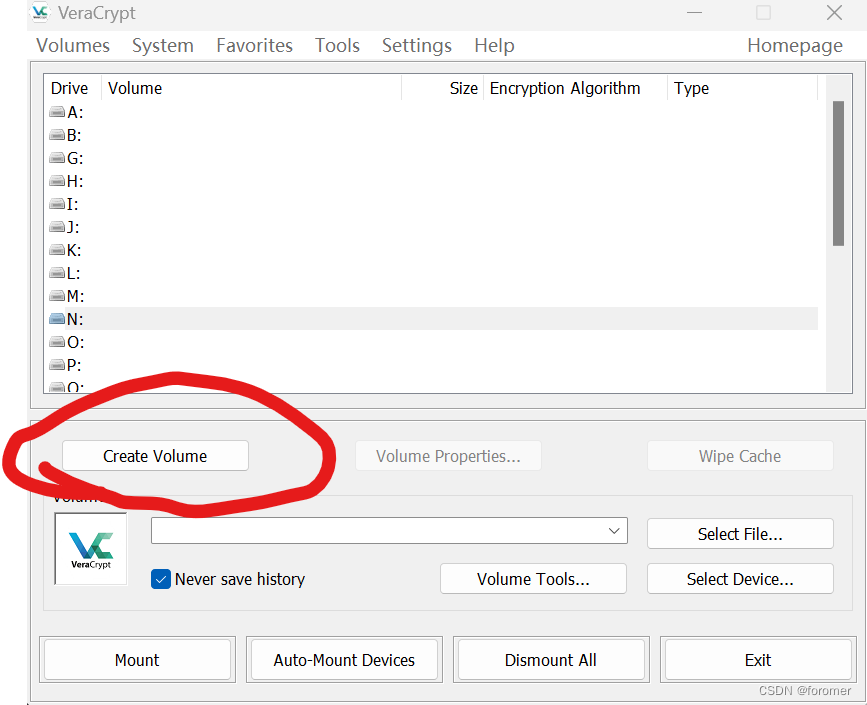The width and height of the screenshot is (867, 705).
Task: Click the Exit button
Action: point(758,660)
